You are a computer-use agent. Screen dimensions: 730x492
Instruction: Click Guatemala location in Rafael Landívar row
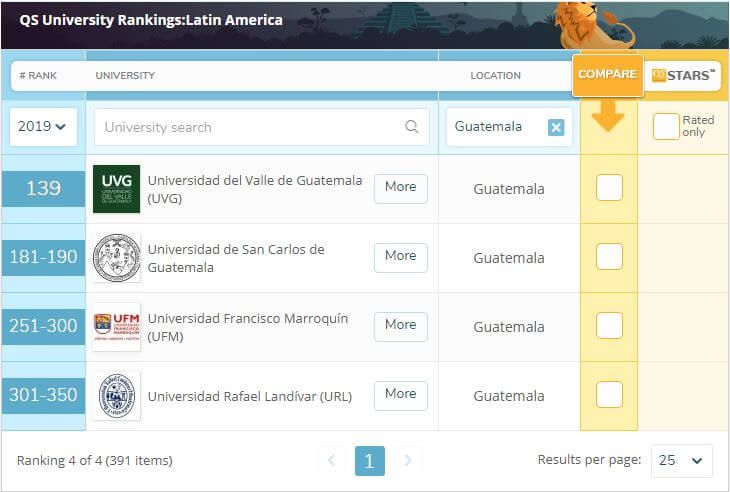pos(509,396)
